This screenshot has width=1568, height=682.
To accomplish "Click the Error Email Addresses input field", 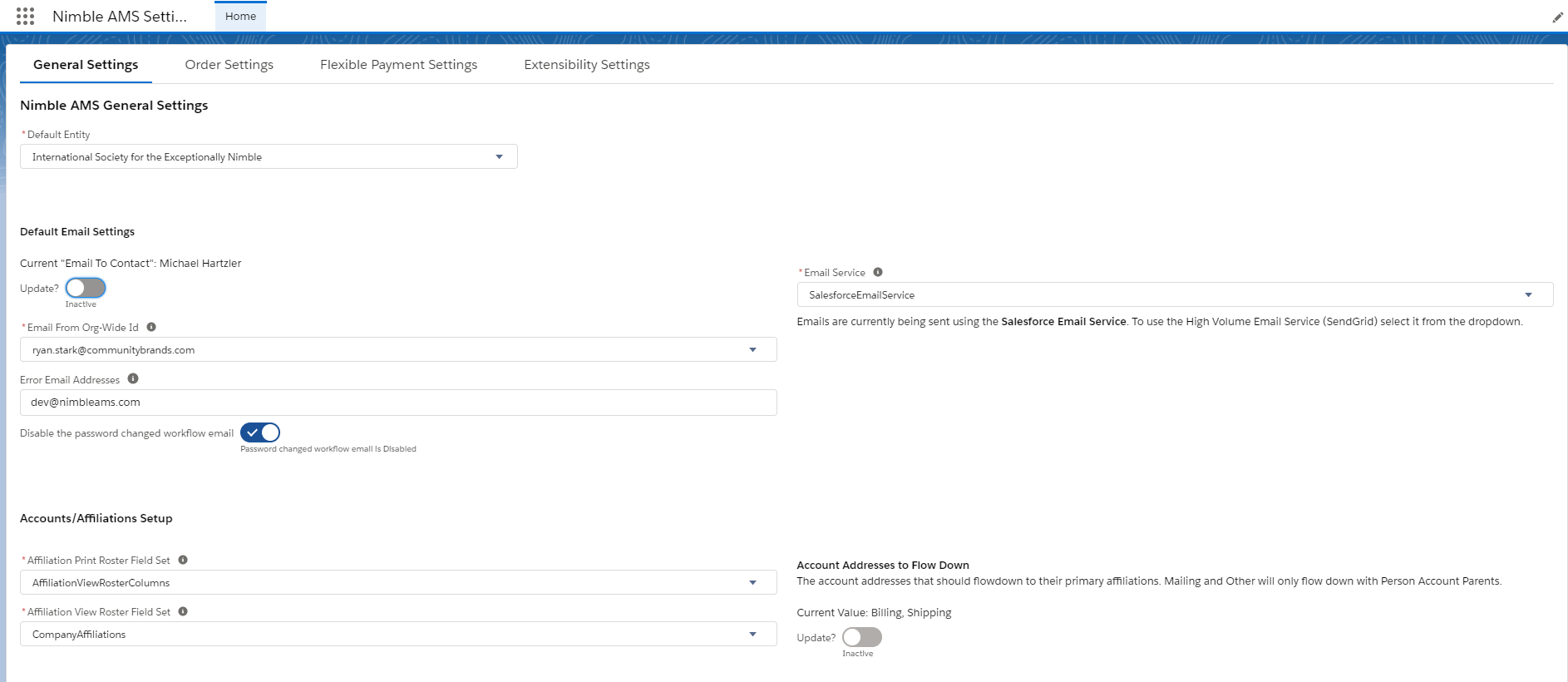I will pyautogui.click(x=398, y=403).
